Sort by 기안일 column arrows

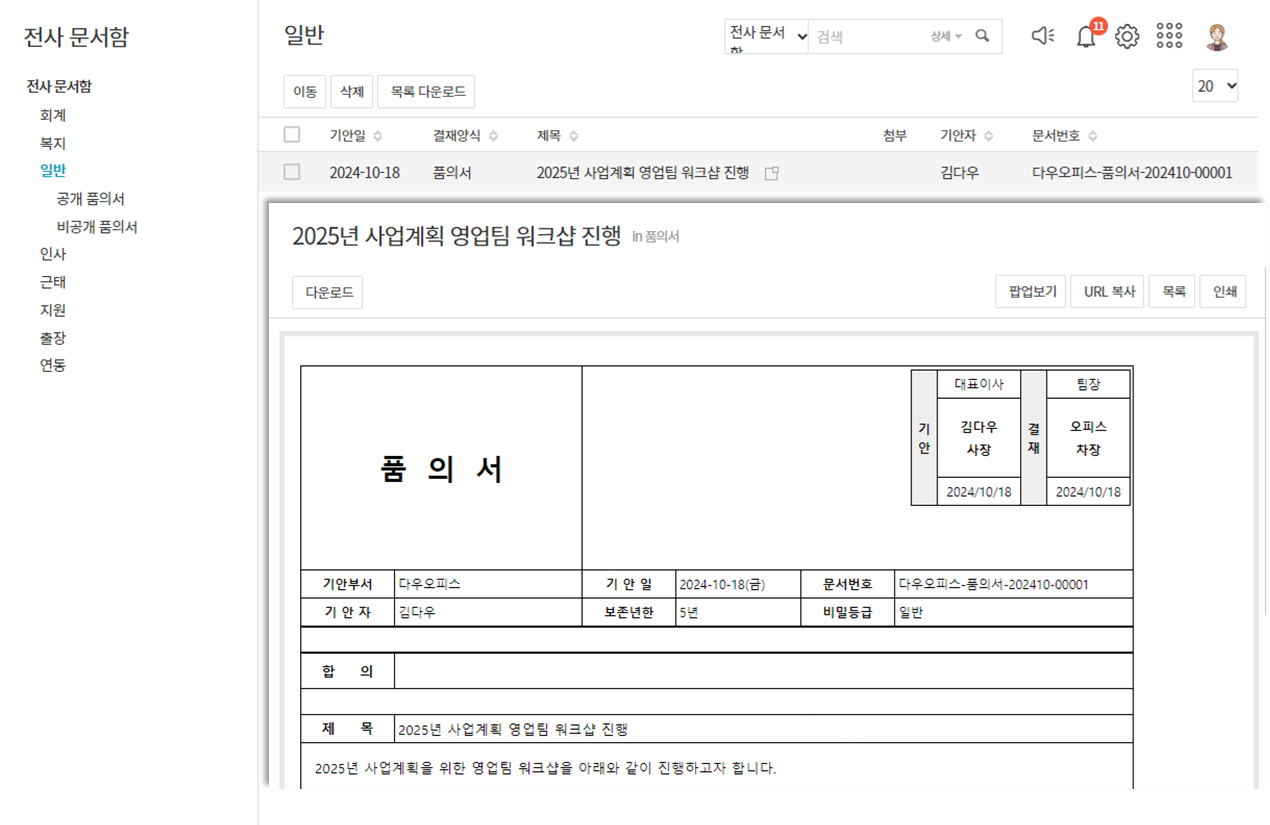point(378,136)
